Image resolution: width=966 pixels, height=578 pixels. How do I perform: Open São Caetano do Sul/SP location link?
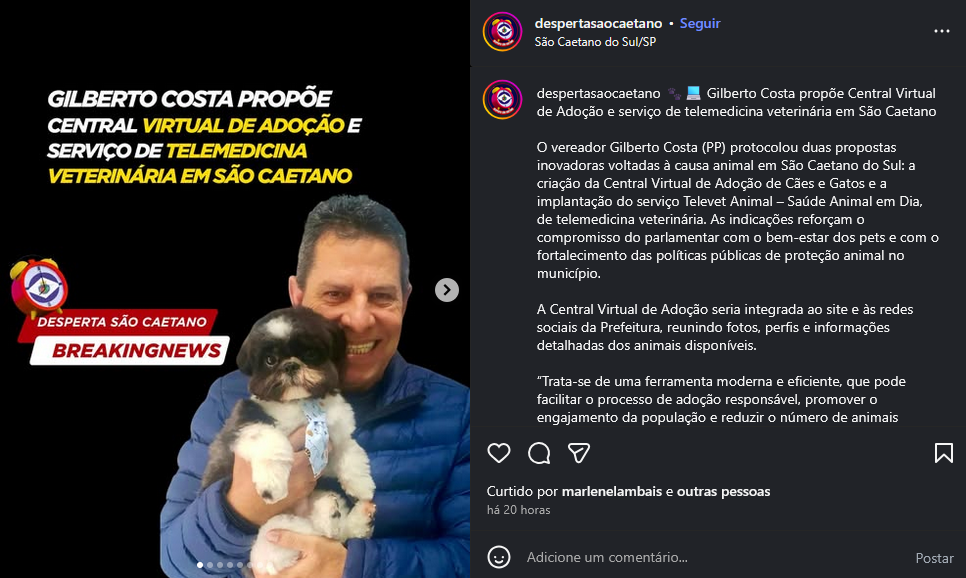coord(595,42)
